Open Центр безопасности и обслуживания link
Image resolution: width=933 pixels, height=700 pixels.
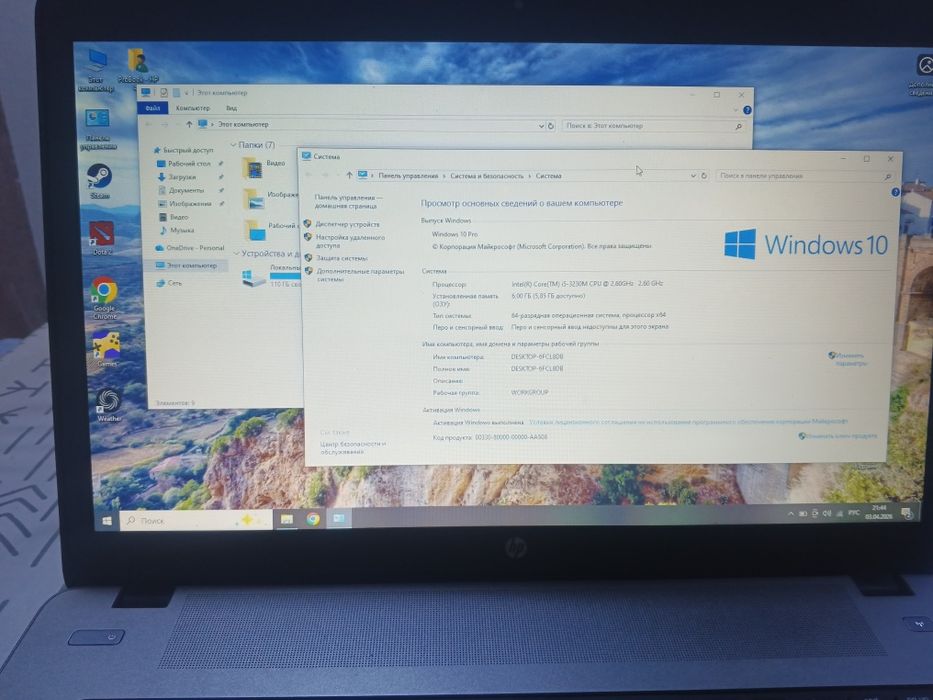353,448
